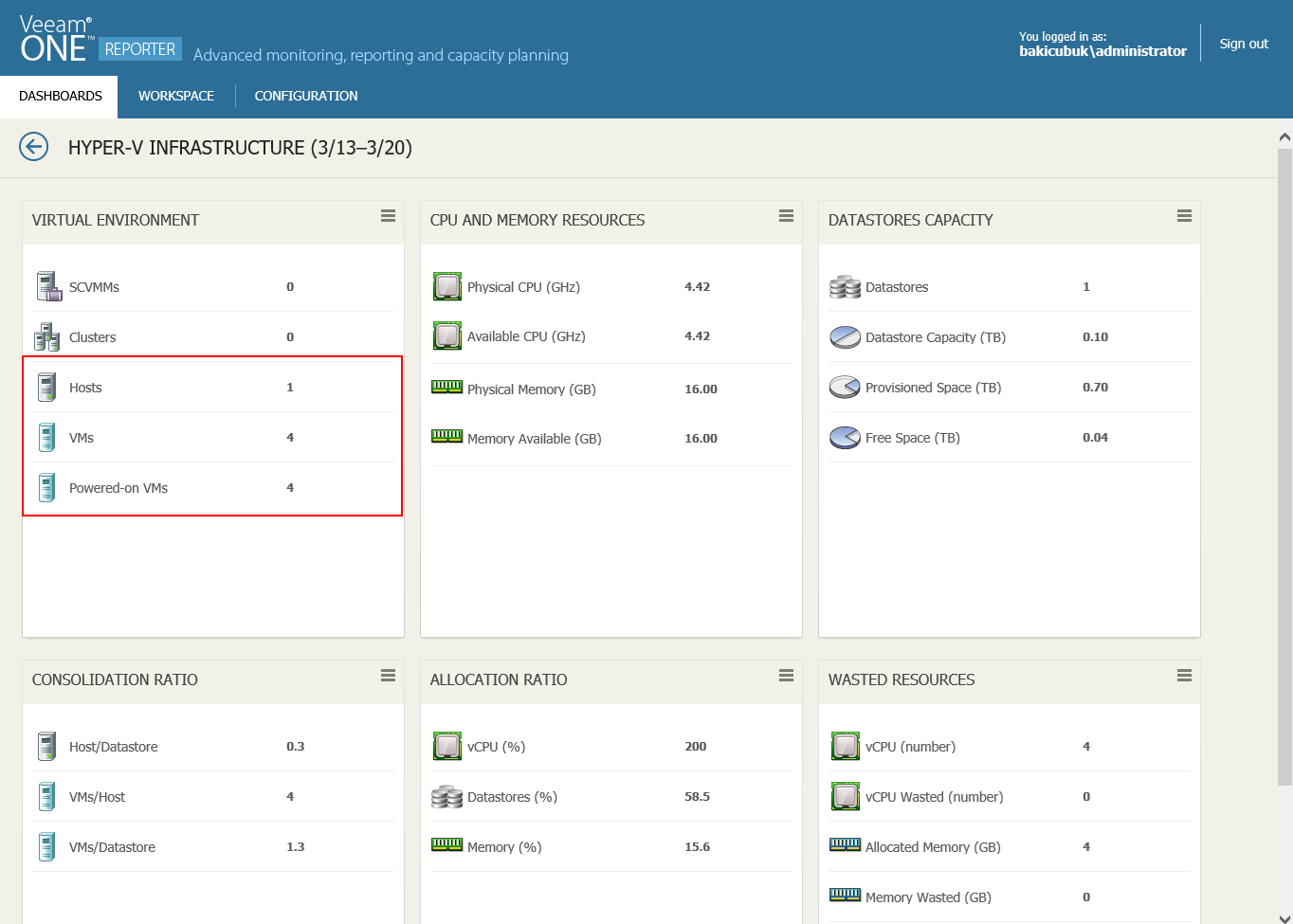This screenshot has height=924, width=1293.
Task: Click the vertical page scrollbar
Action: [x=1284, y=464]
